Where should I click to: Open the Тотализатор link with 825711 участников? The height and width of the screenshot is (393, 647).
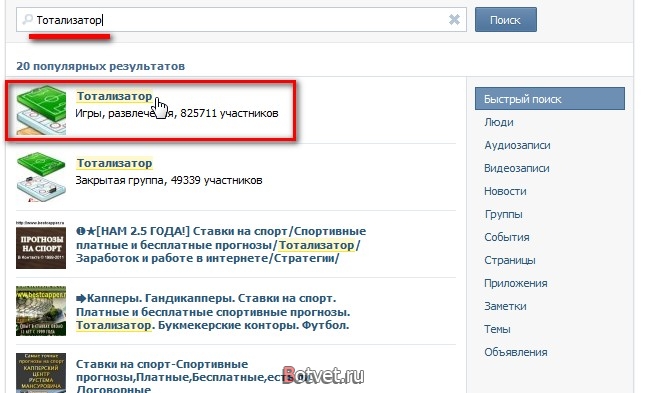pos(114,96)
